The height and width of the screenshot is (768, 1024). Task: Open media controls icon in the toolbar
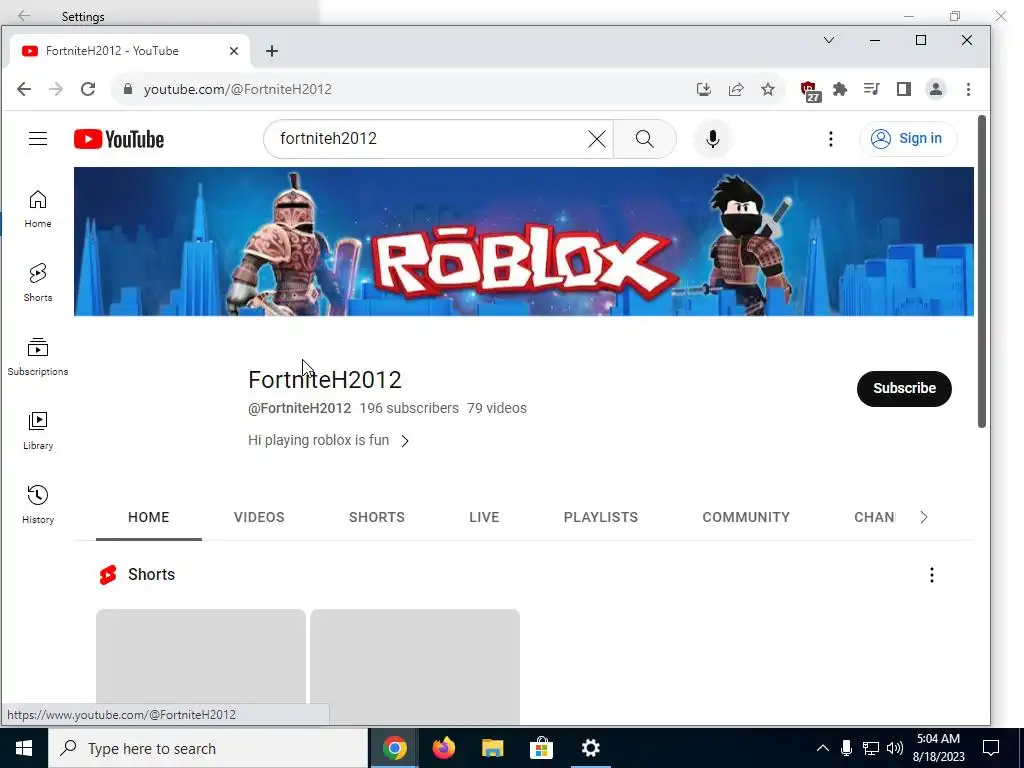coord(872,89)
